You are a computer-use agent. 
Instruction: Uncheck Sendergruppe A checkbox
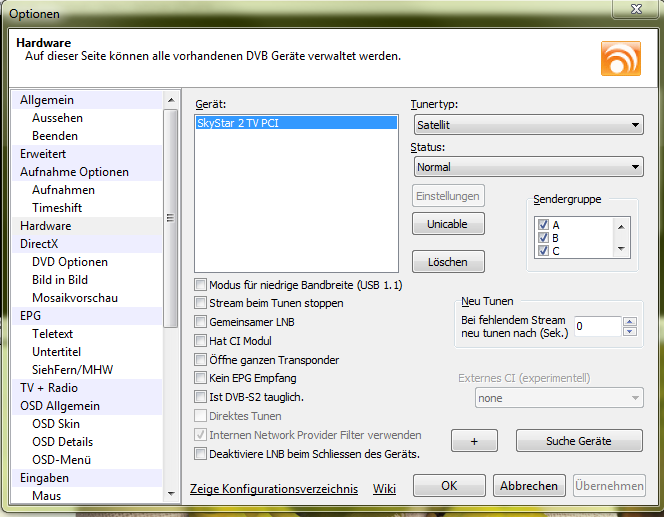coord(543,225)
